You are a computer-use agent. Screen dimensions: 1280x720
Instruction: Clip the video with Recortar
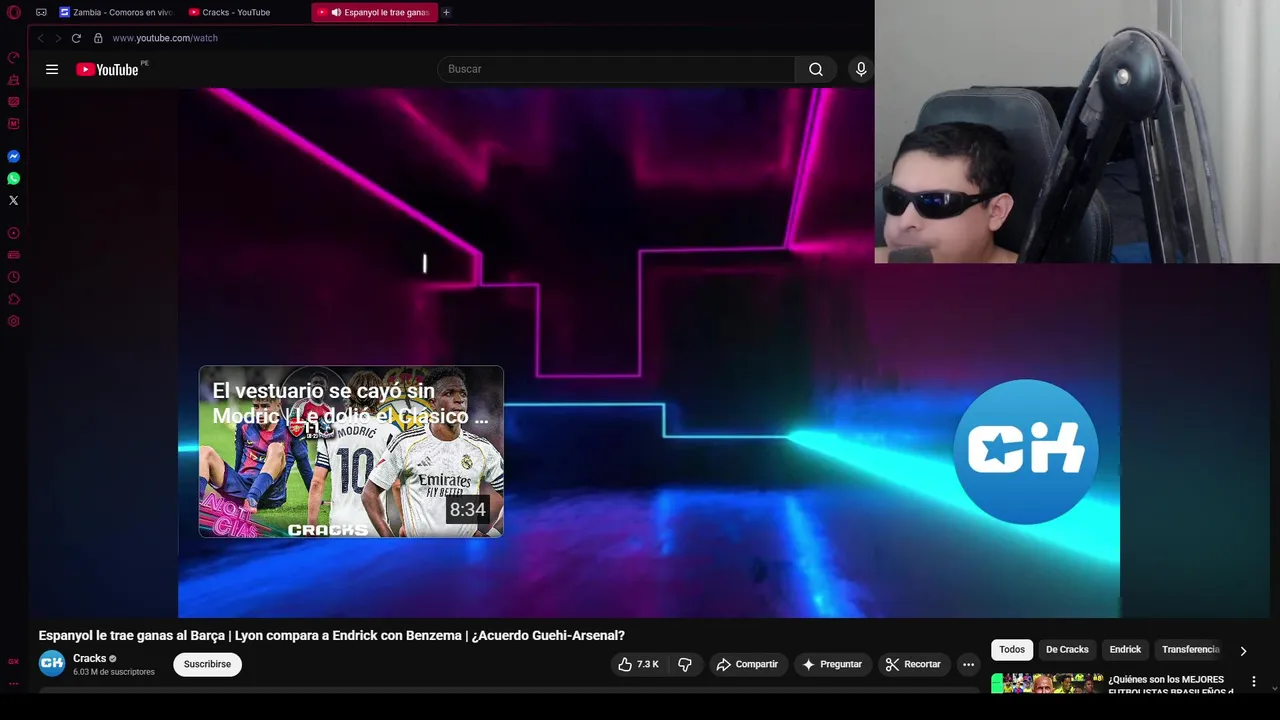(913, 664)
